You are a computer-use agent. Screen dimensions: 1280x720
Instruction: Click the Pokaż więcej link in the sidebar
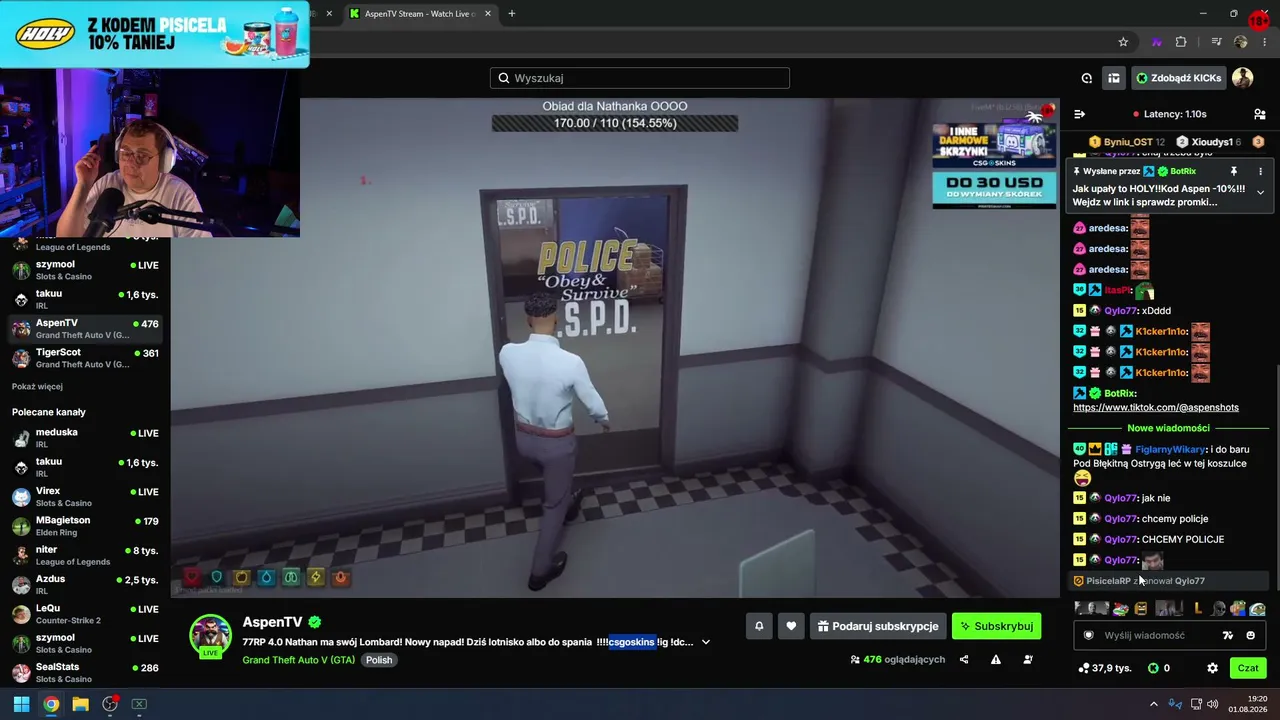37,387
